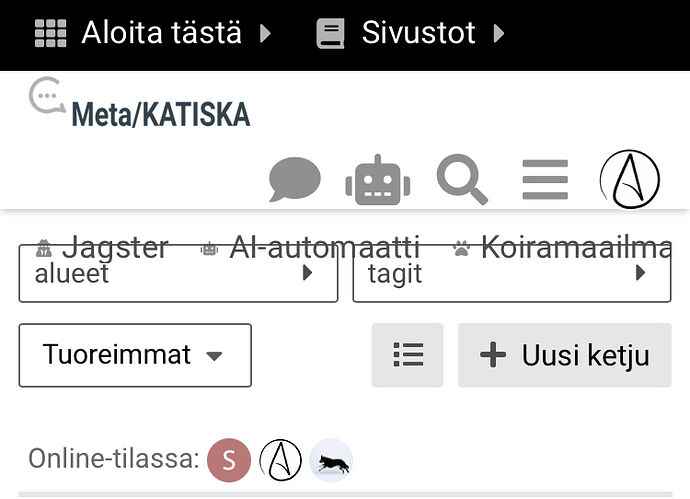Click the running dog online avatar

point(331,460)
